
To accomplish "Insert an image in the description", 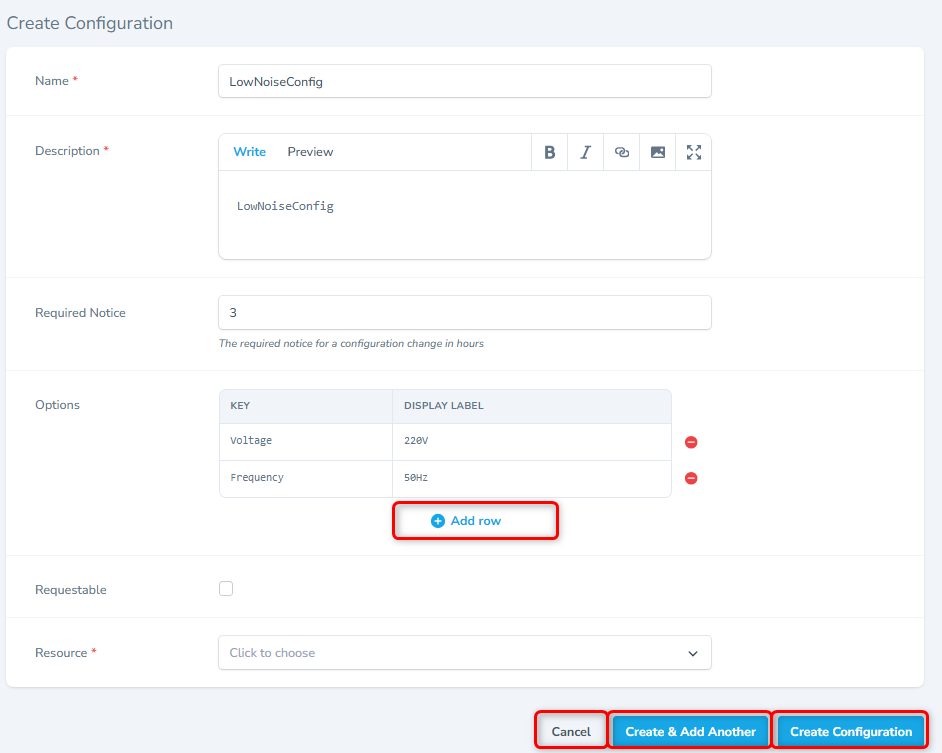I will point(658,152).
